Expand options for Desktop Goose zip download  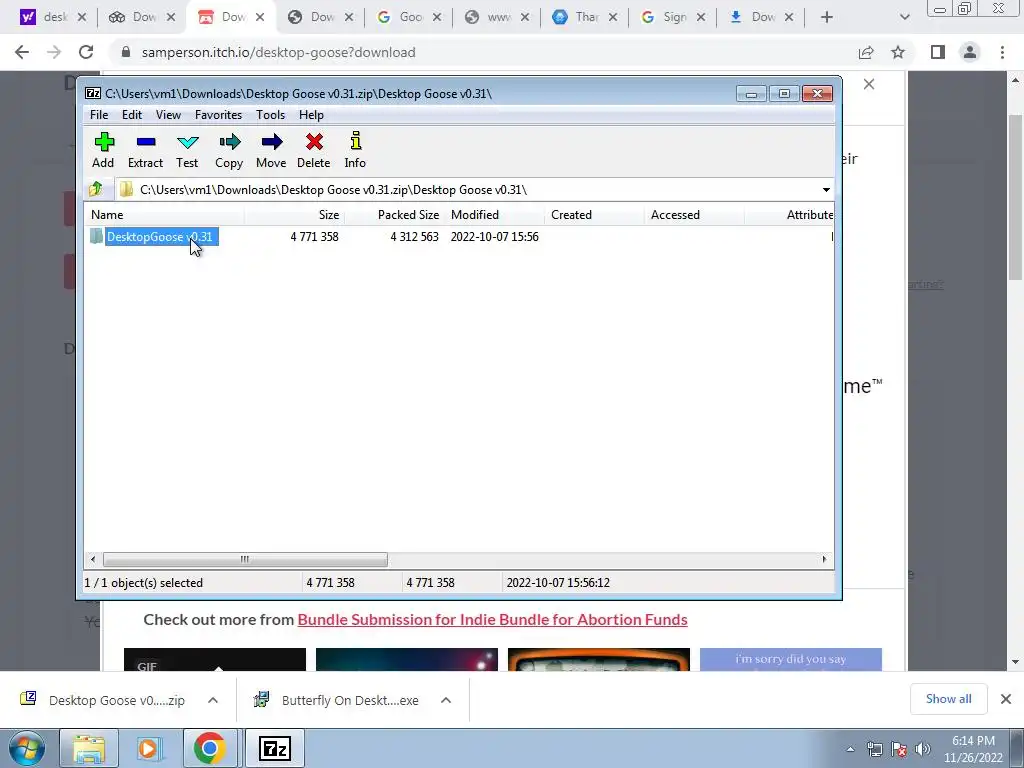pyautogui.click(x=213, y=700)
